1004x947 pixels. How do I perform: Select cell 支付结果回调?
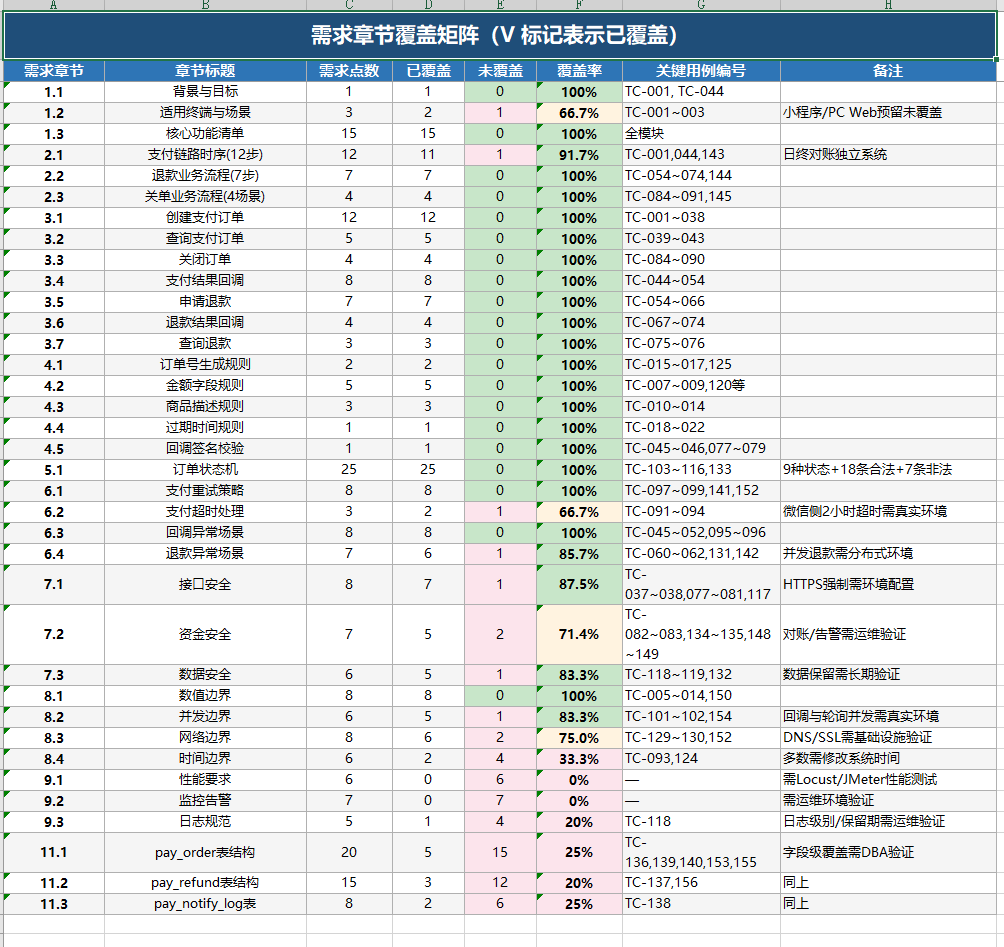206,280
